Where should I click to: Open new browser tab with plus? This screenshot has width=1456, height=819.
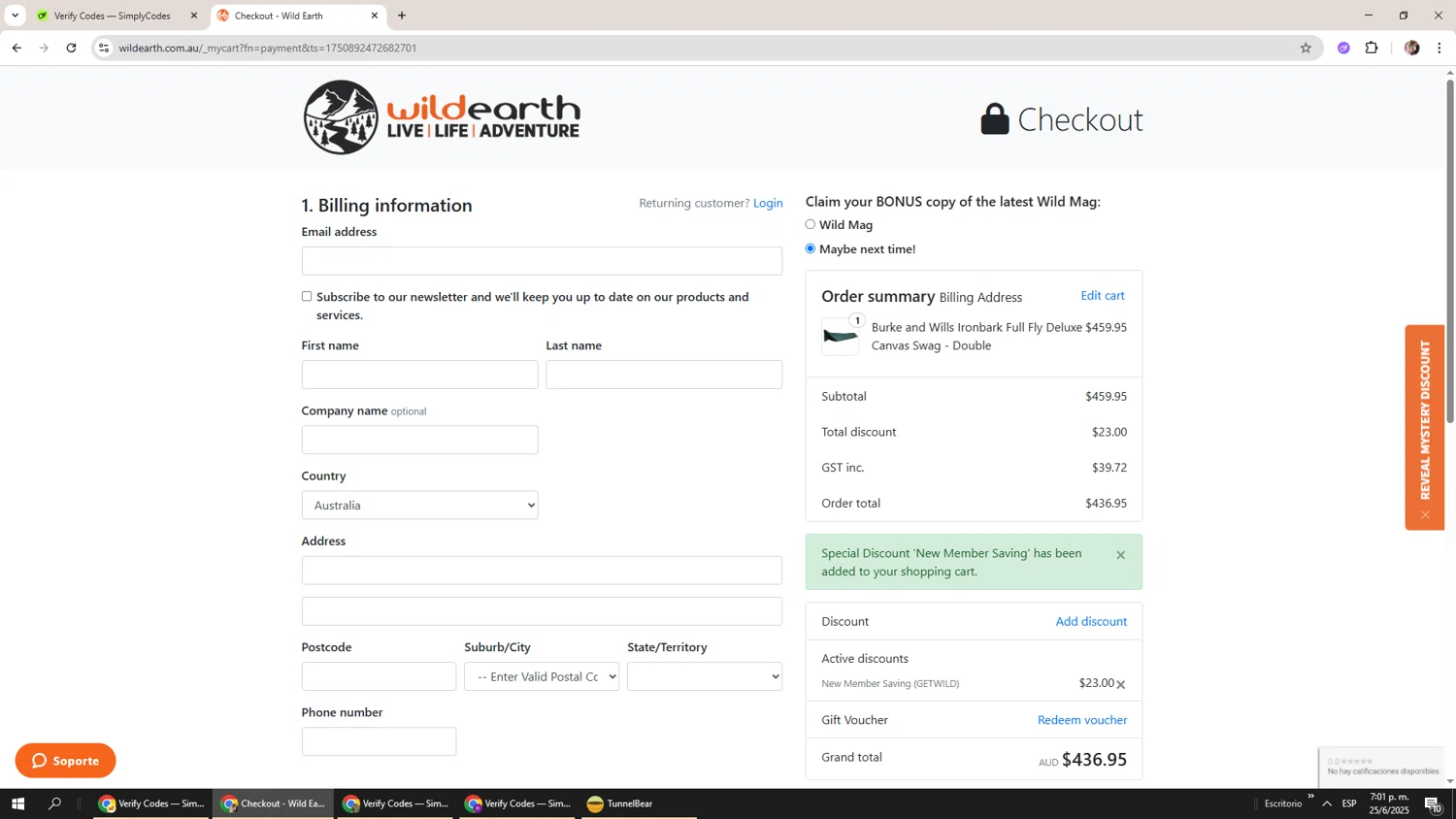(x=402, y=16)
